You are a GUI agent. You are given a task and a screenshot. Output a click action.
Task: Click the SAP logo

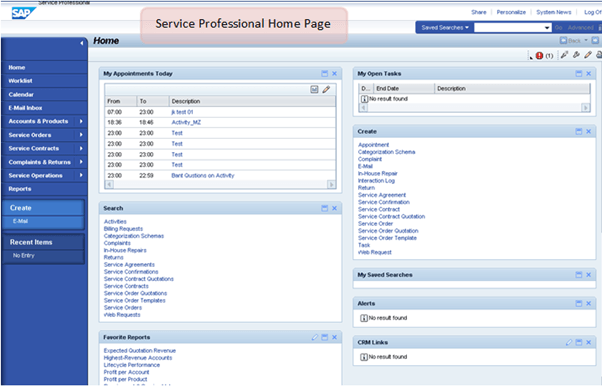point(23,13)
